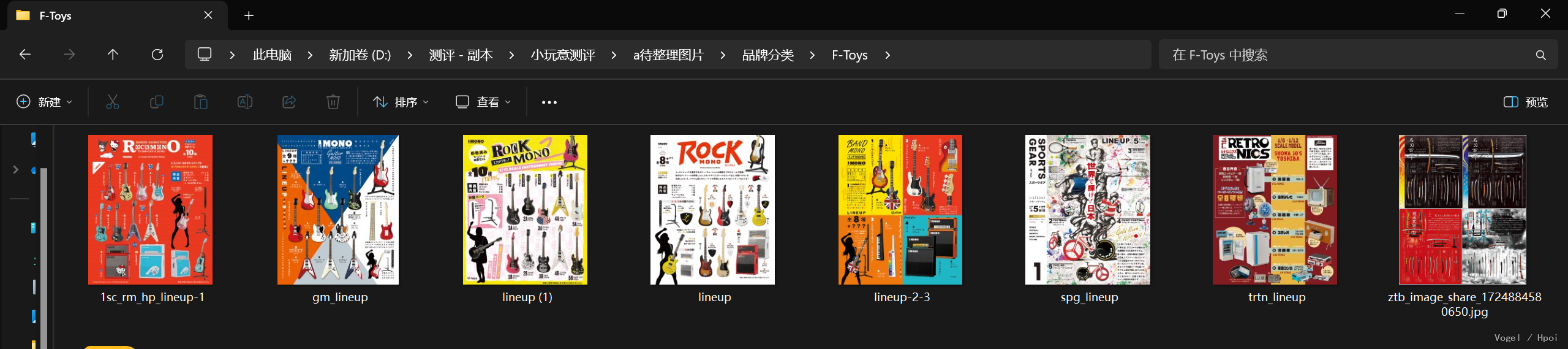The width and height of the screenshot is (1568, 349).
Task: Click the Copy icon in toolbar
Action: click(157, 102)
